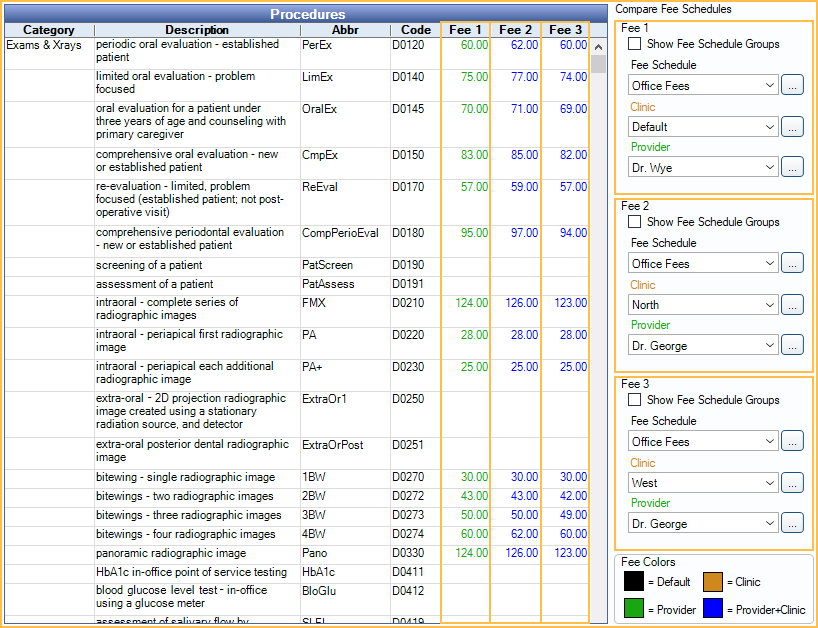The width and height of the screenshot is (818, 628).
Task: Click the green Provider color swatch
Action: [634, 609]
